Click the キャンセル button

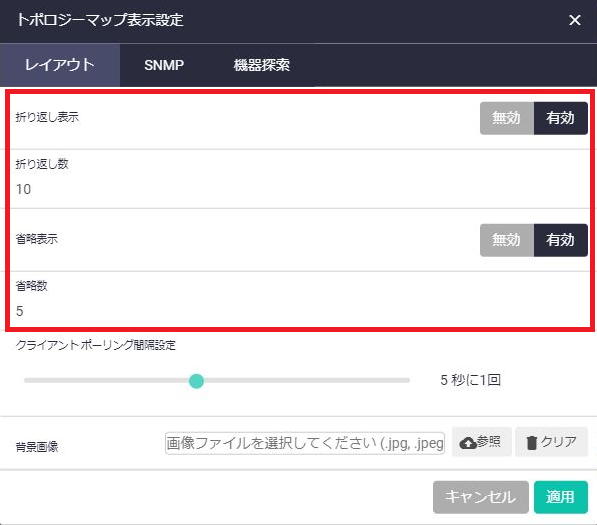coord(480,497)
